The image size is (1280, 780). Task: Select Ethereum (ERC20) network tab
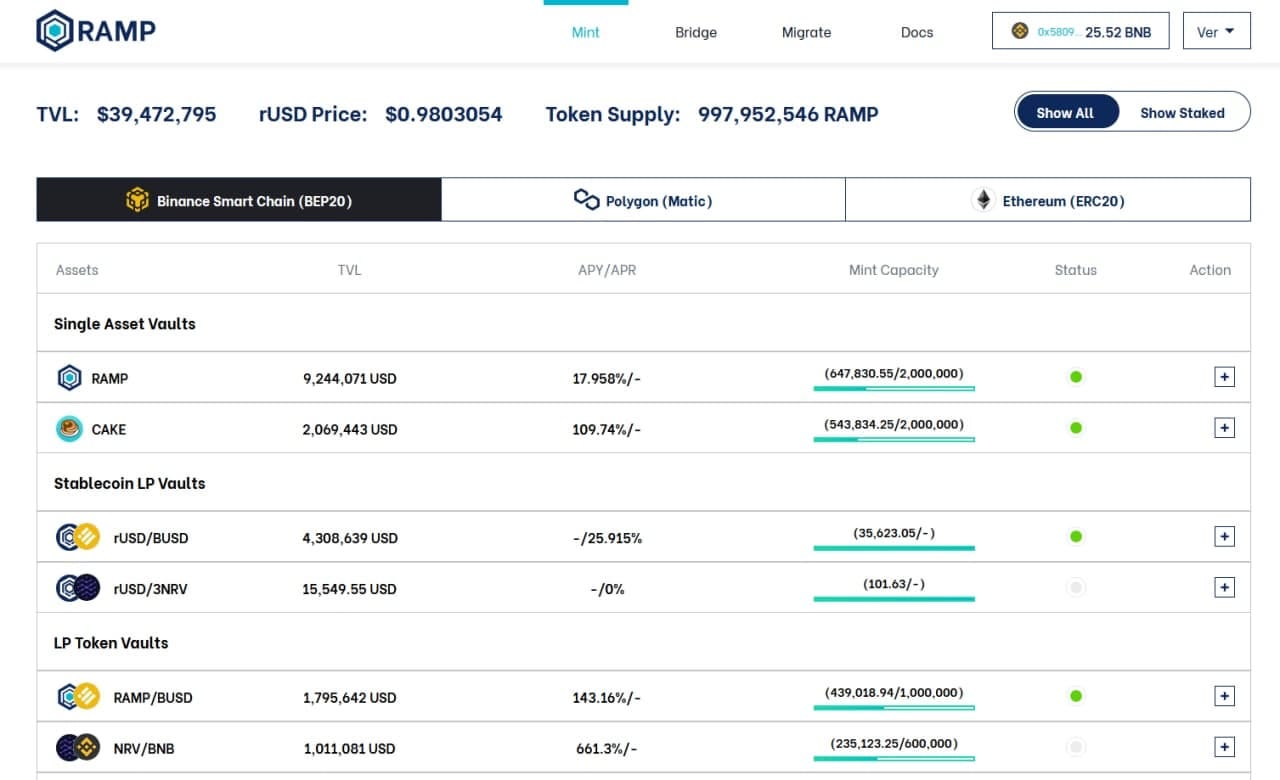coord(1048,200)
